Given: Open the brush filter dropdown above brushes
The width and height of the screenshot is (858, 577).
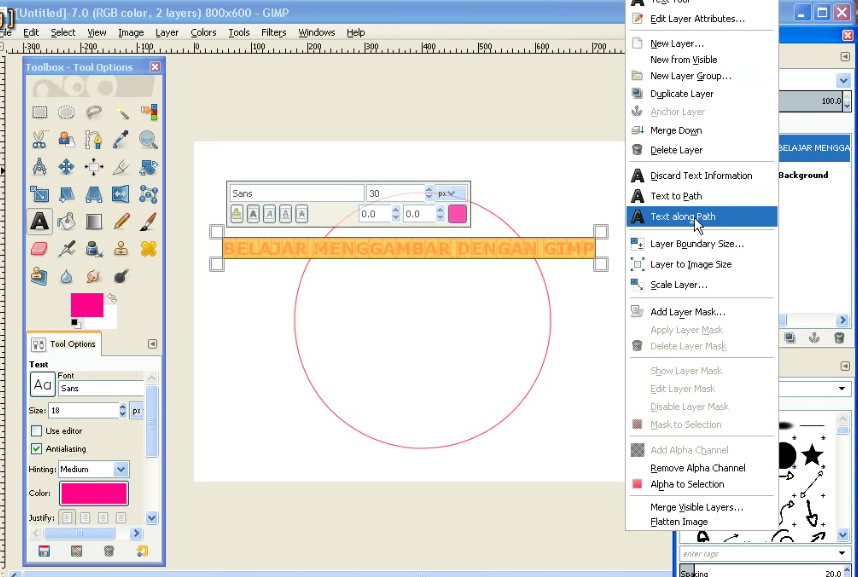Looking at the screenshot, I should (x=842, y=389).
